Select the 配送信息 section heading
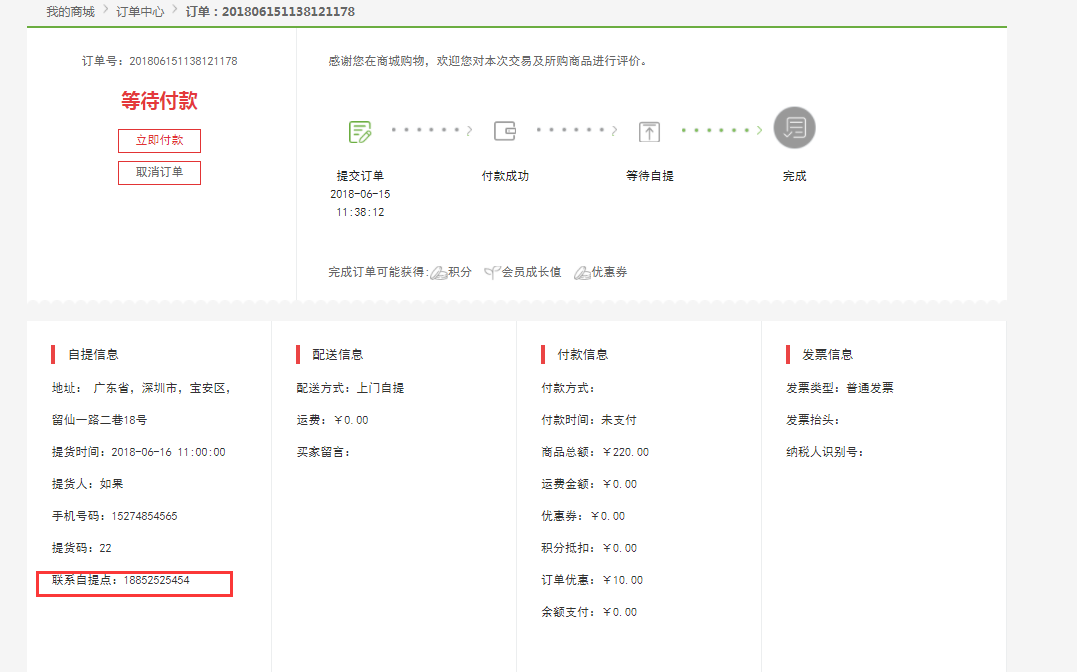The image size is (1077, 672). pyautogui.click(x=338, y=355)
